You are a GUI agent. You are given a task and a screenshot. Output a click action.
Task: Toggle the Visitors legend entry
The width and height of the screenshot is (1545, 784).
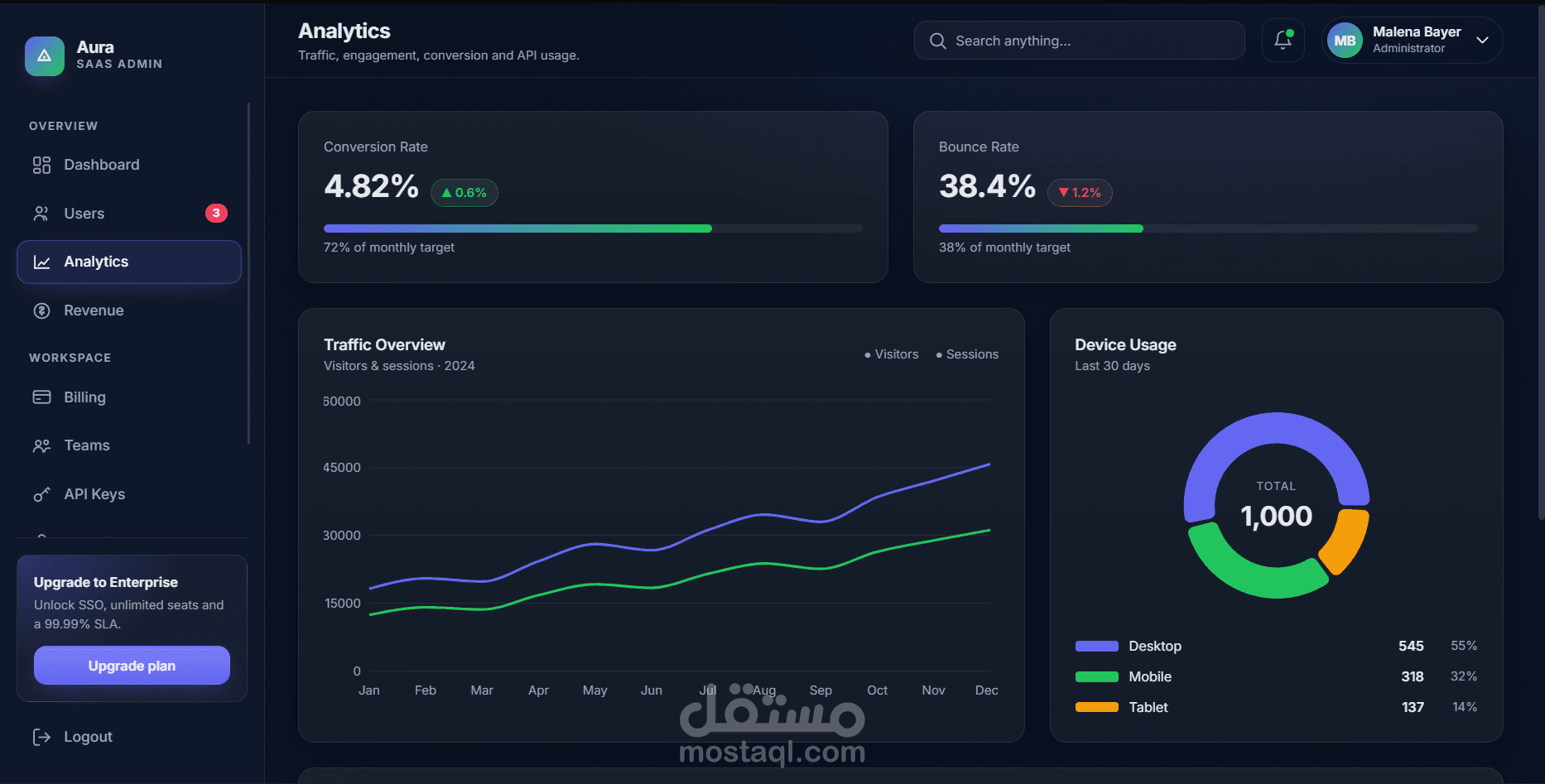tap(891, 354)
